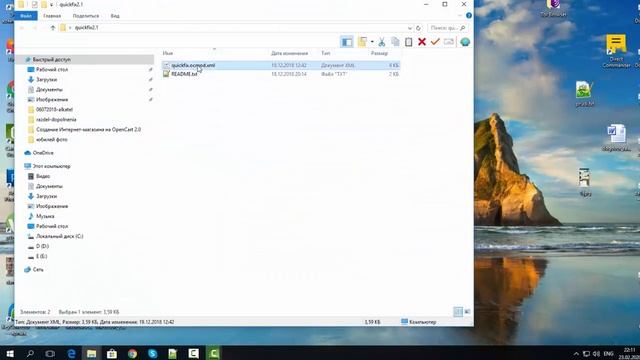Open Microsoft Store from taskbar
The image size is (640, 360).
pyautogui.click(x=112, y=353)
